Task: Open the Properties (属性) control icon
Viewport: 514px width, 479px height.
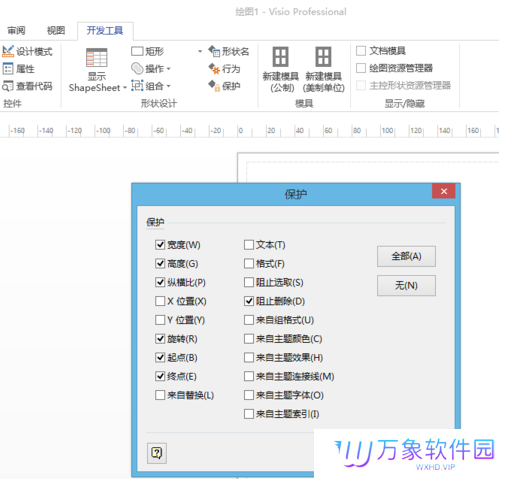Action: 8,69
